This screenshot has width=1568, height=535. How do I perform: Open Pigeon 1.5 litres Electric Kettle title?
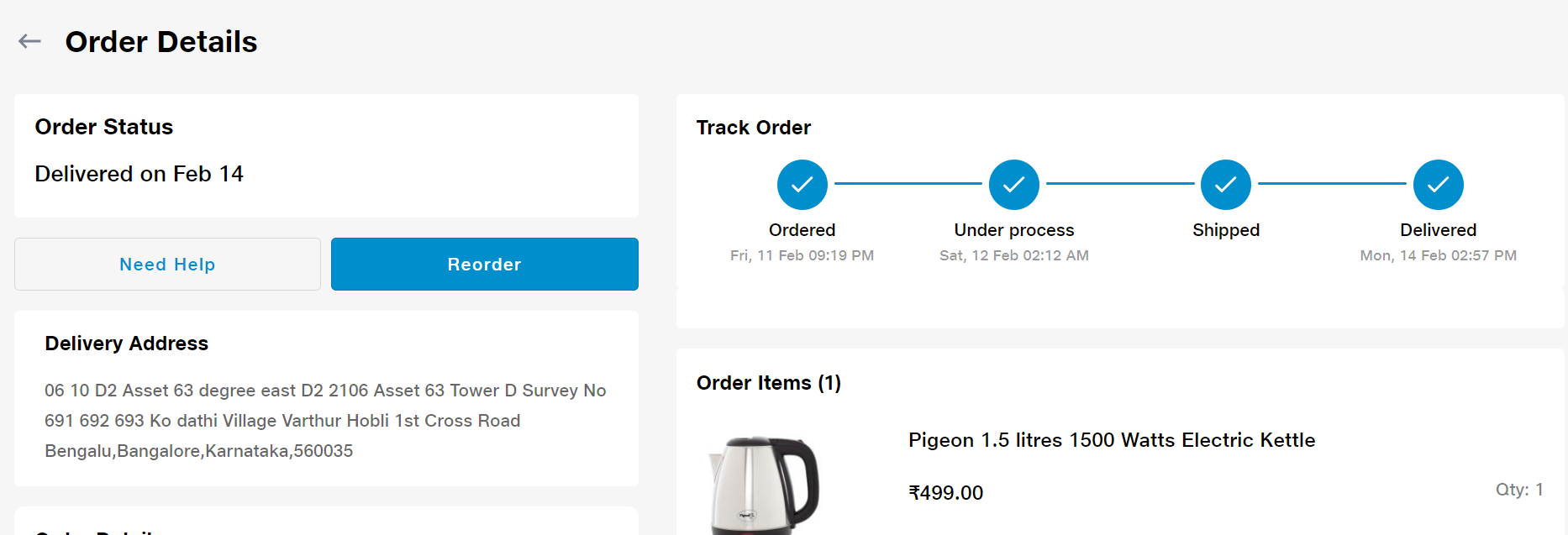pos(1111,440)
